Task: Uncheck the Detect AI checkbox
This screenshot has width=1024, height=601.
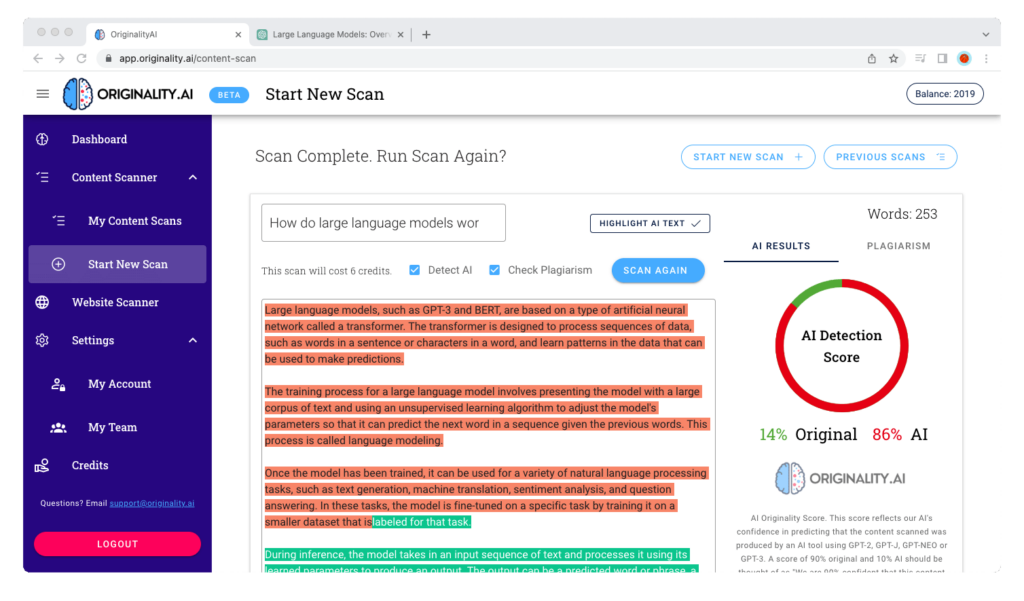Action: click(x=415, y=270)
